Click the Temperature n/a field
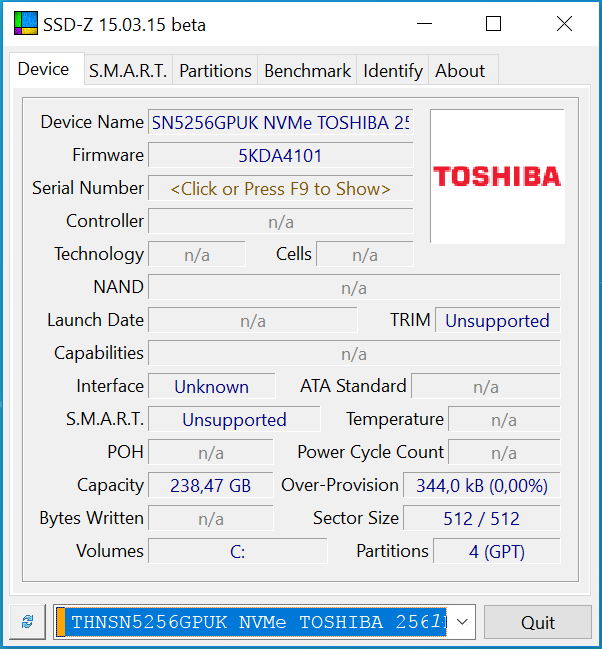Viewport: 602px width, 649px height. coord(504,420)
